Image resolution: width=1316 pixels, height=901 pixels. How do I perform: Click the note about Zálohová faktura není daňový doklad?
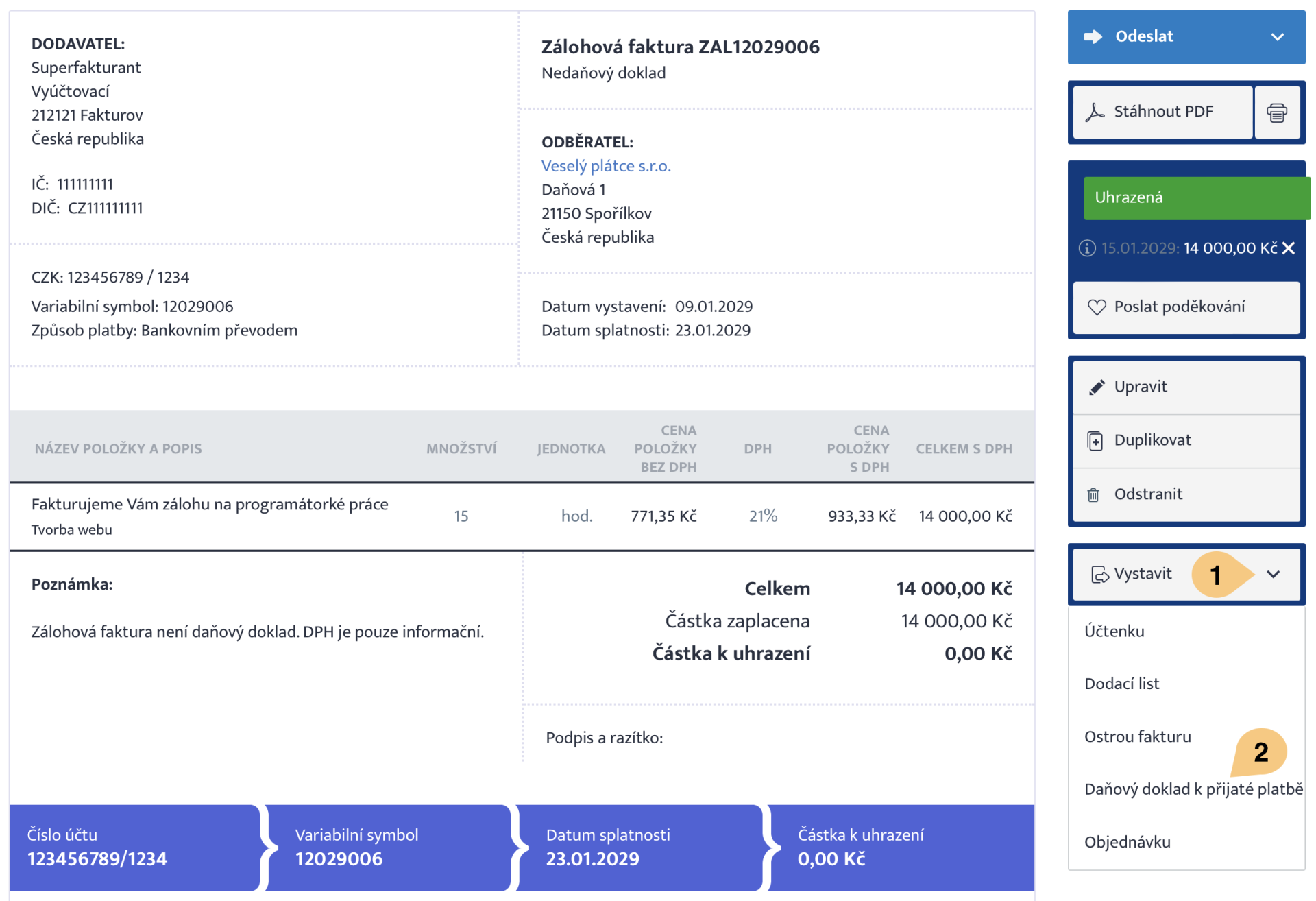pos(258,632)
